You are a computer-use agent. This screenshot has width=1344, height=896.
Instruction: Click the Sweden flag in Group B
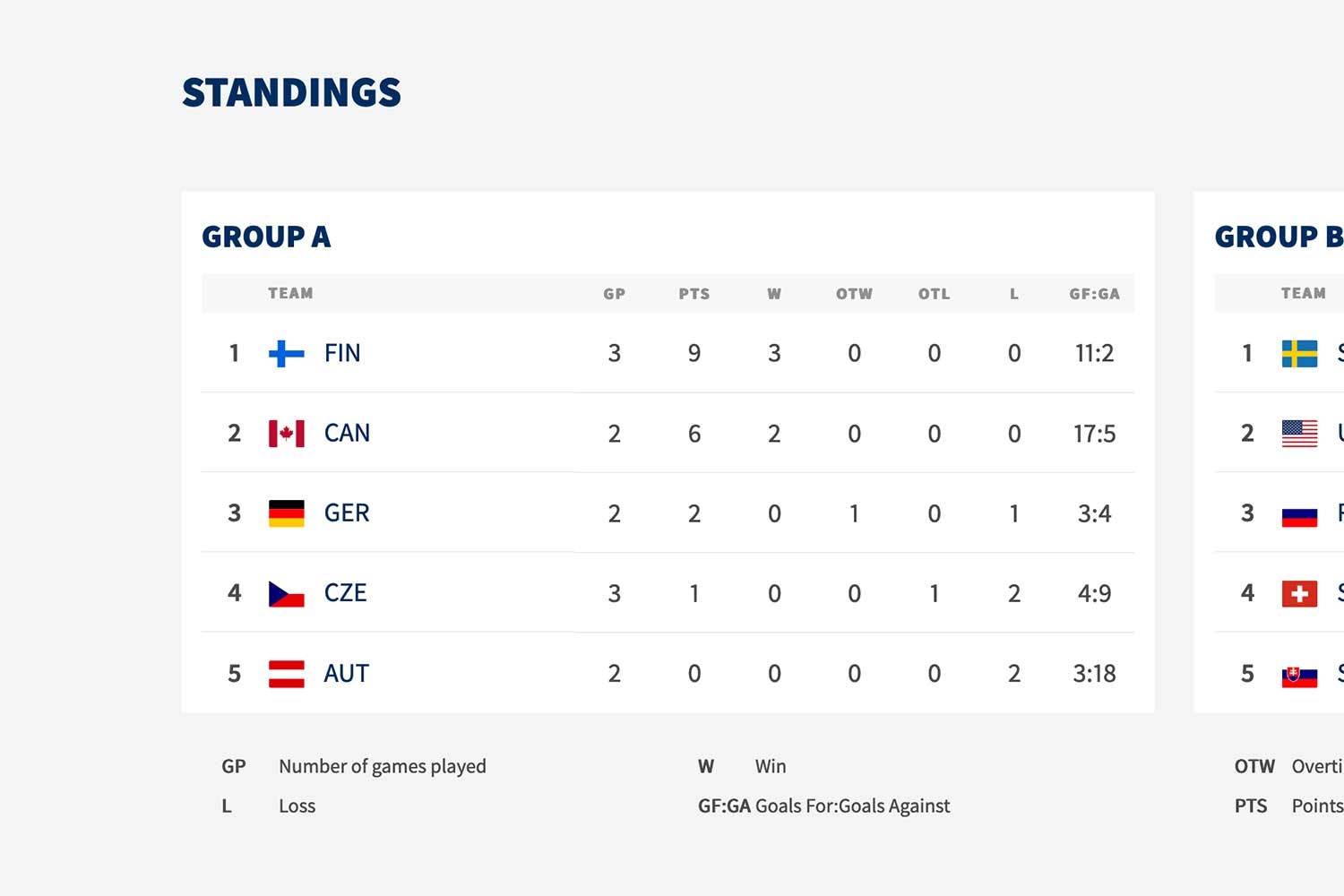click(x=1299, y=353)
